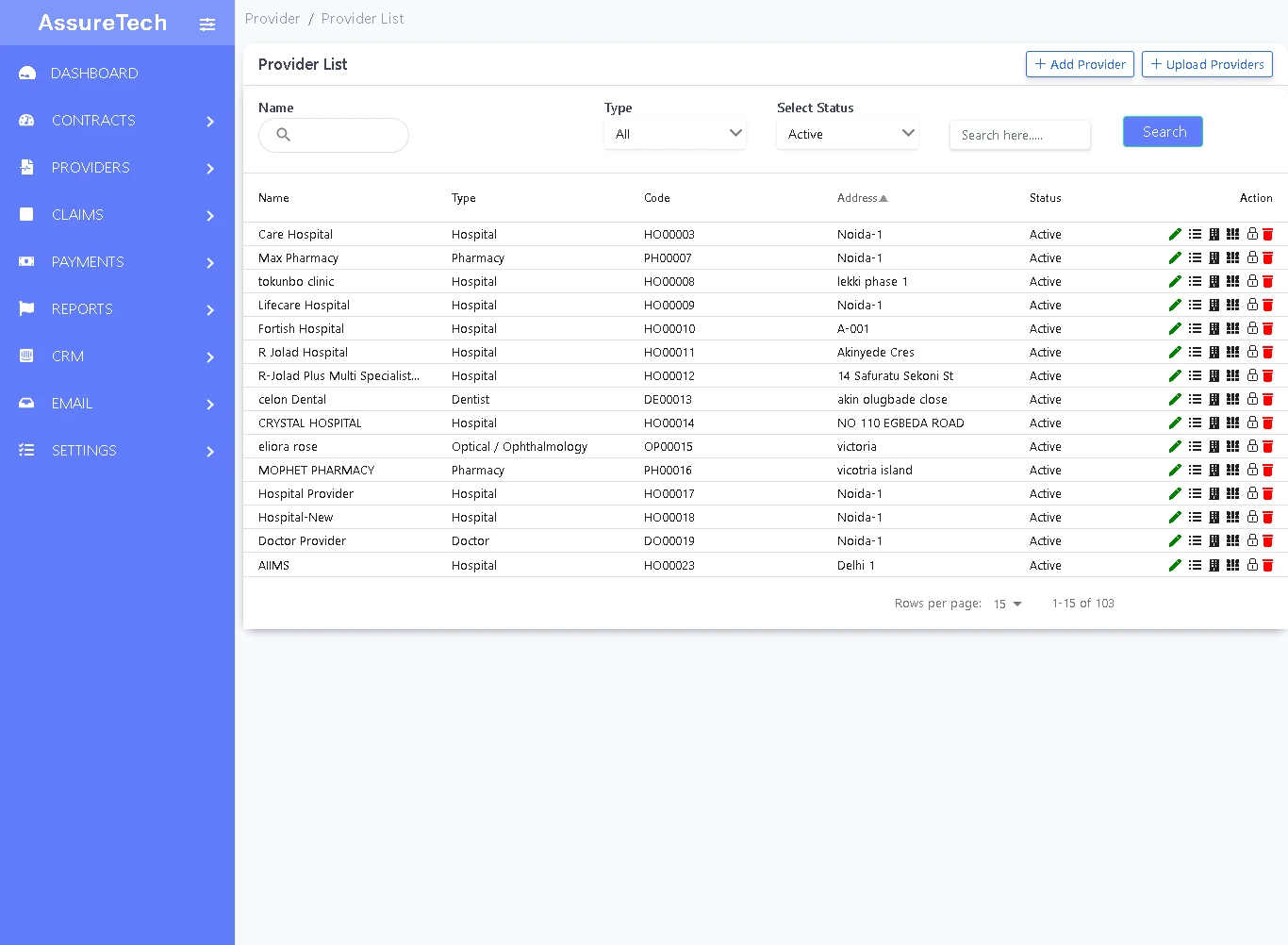Click the pencil icon for Doctor Provider

click(1175, 540)
